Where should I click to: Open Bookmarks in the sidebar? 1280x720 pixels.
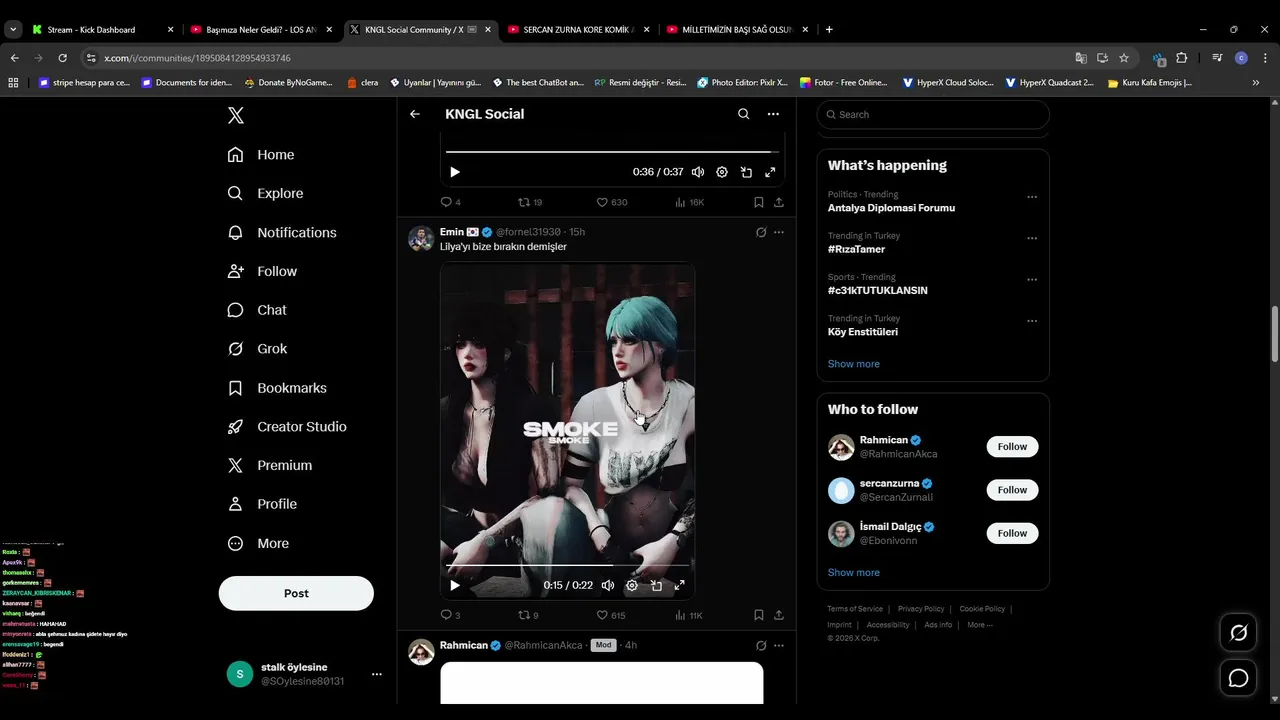[277, 388]
